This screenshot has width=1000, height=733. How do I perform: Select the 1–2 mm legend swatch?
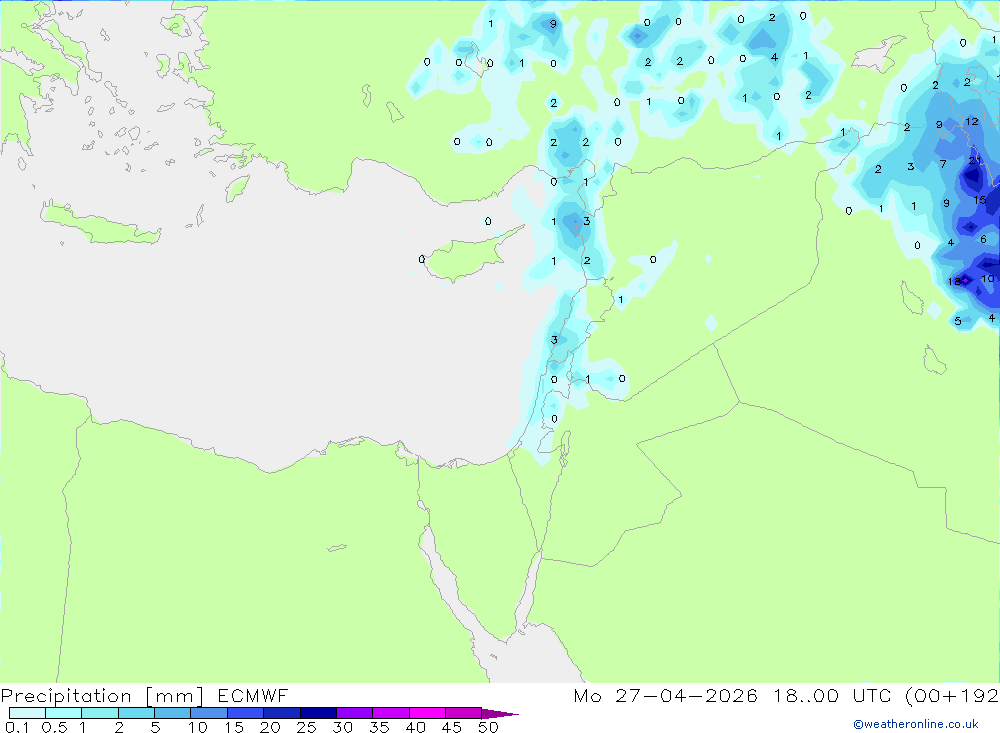point(100,713)
